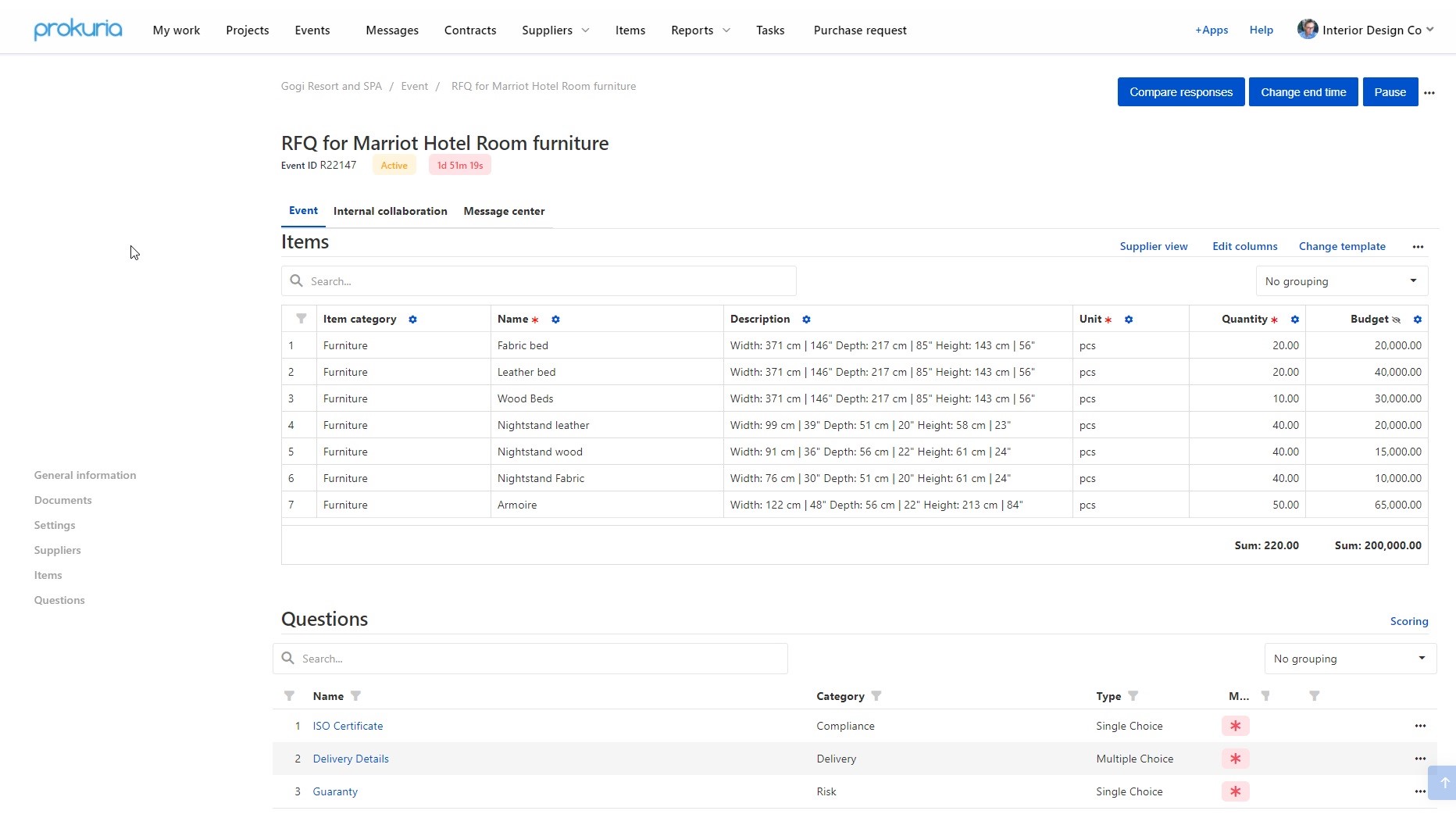This screenshot has width=1456, height=825.
Task: Open the No grouping dropdown above the items table
Action: point(1340,280)
